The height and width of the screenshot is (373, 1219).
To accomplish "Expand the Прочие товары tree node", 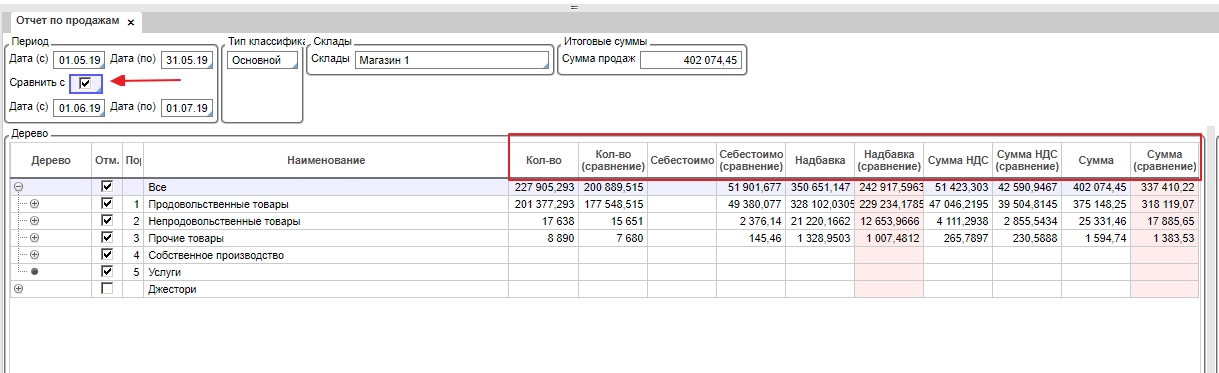I will point(35,238).
